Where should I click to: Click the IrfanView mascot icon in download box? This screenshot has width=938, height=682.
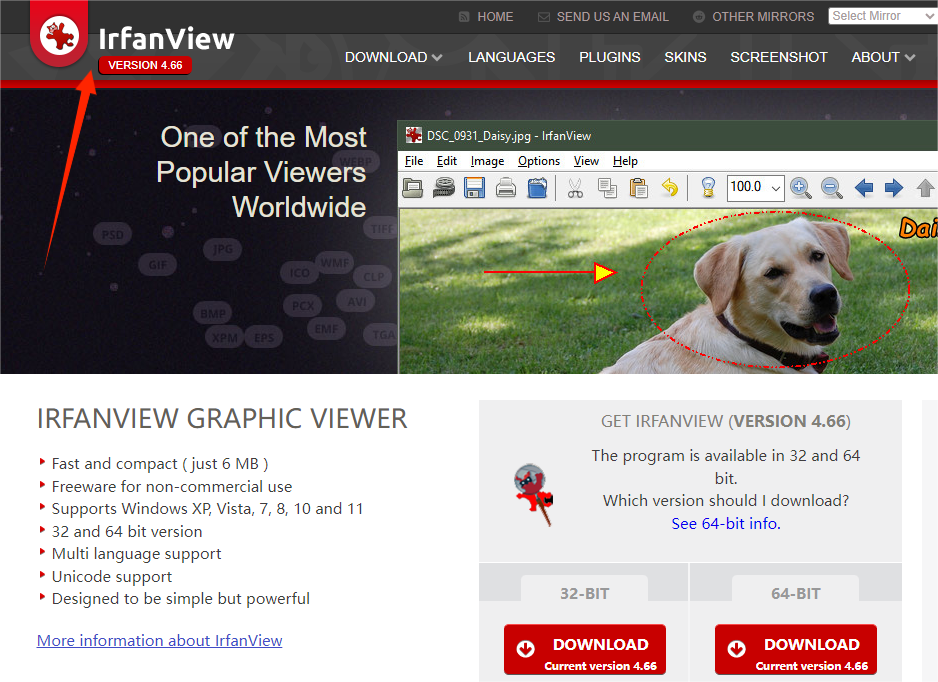tap(534, 494)
